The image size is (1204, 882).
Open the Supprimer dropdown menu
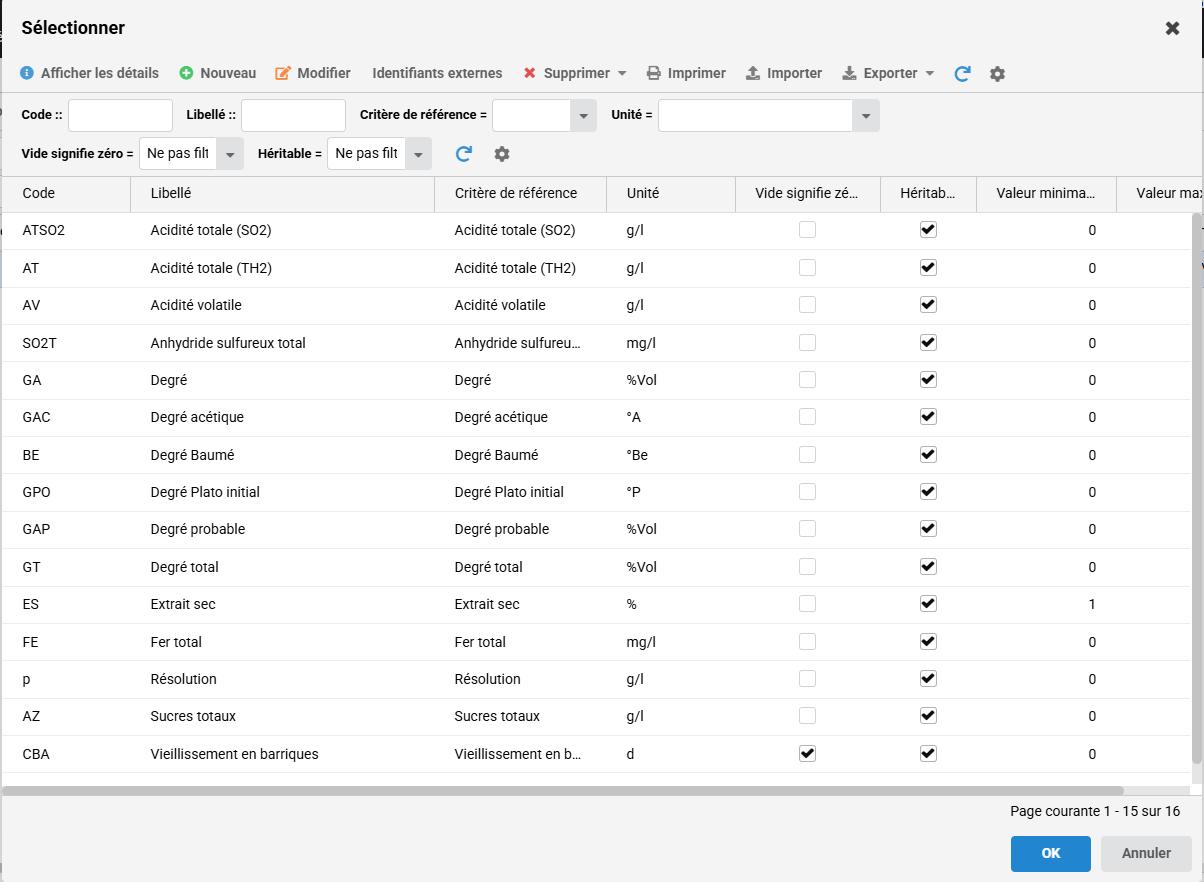[x=622, y=73]
